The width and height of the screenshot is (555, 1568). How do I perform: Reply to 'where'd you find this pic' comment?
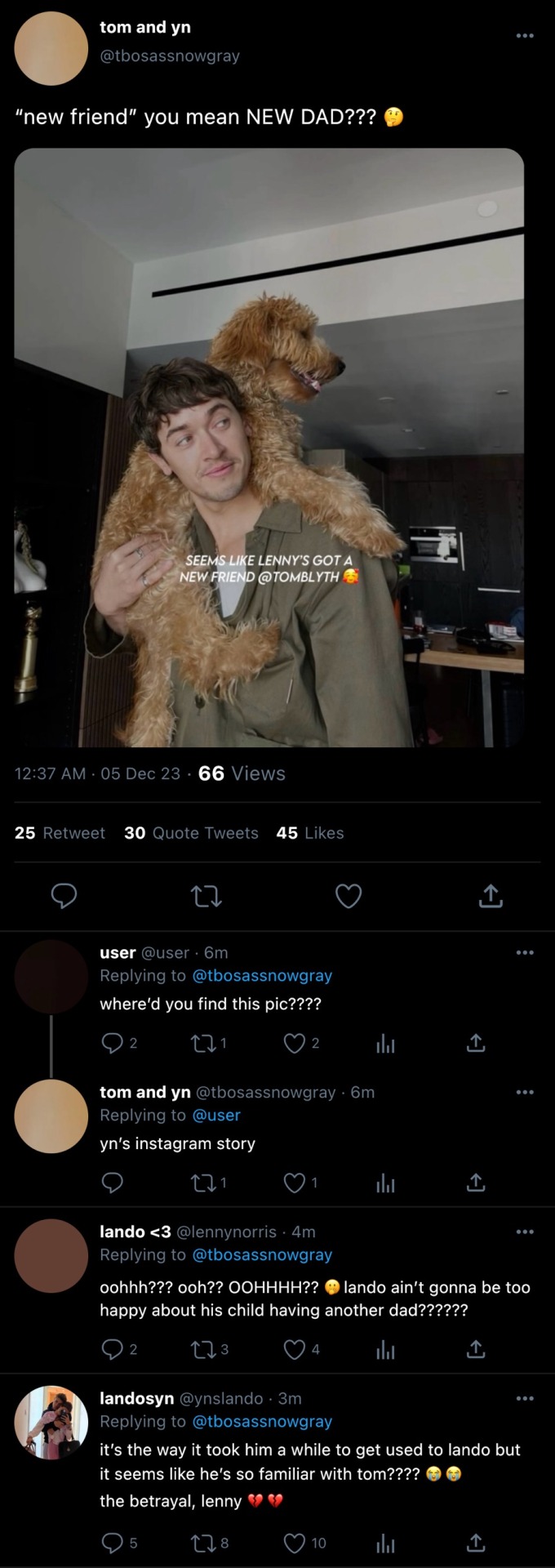[x=112, y=1043]
